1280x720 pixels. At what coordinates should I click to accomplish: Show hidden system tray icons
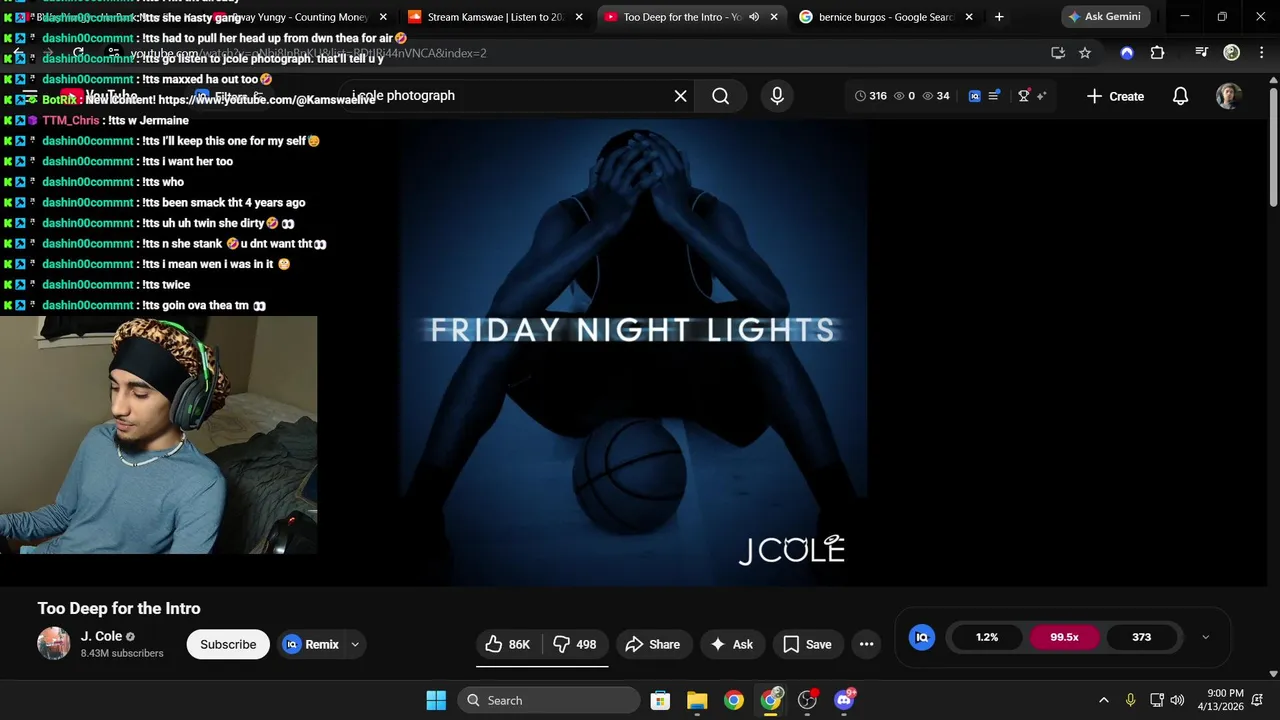pos(1104,700)
